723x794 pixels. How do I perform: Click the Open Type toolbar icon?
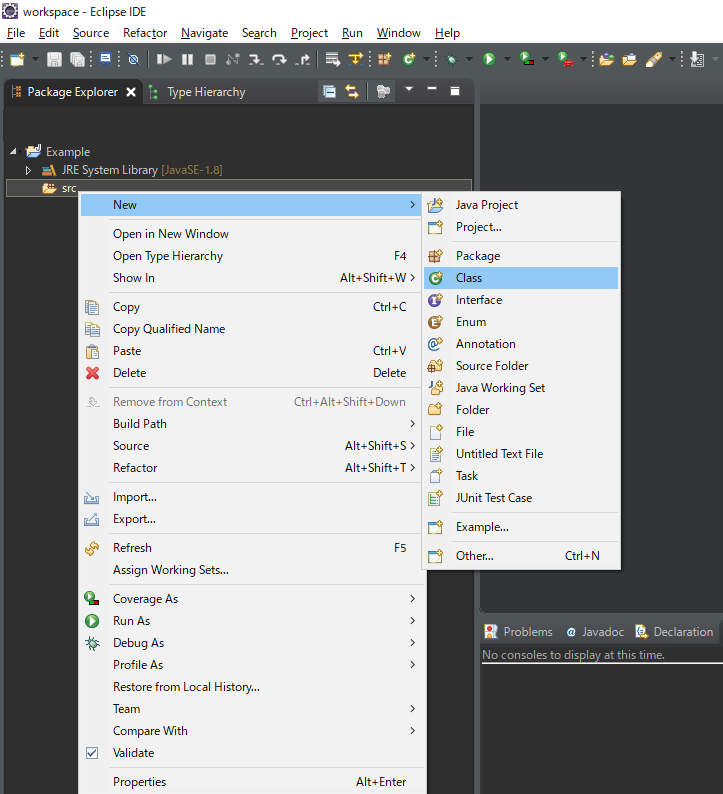[606, 59]
